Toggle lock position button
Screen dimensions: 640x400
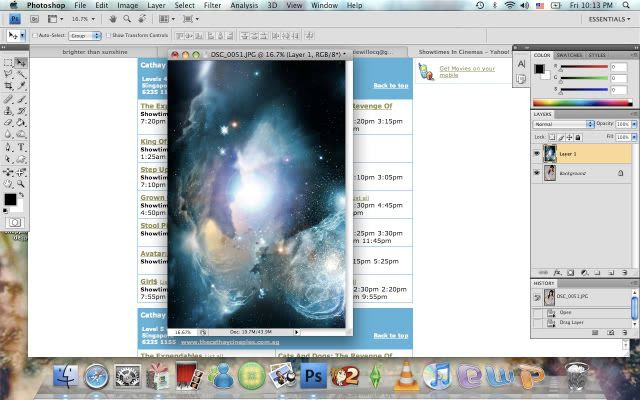(569, 137)
